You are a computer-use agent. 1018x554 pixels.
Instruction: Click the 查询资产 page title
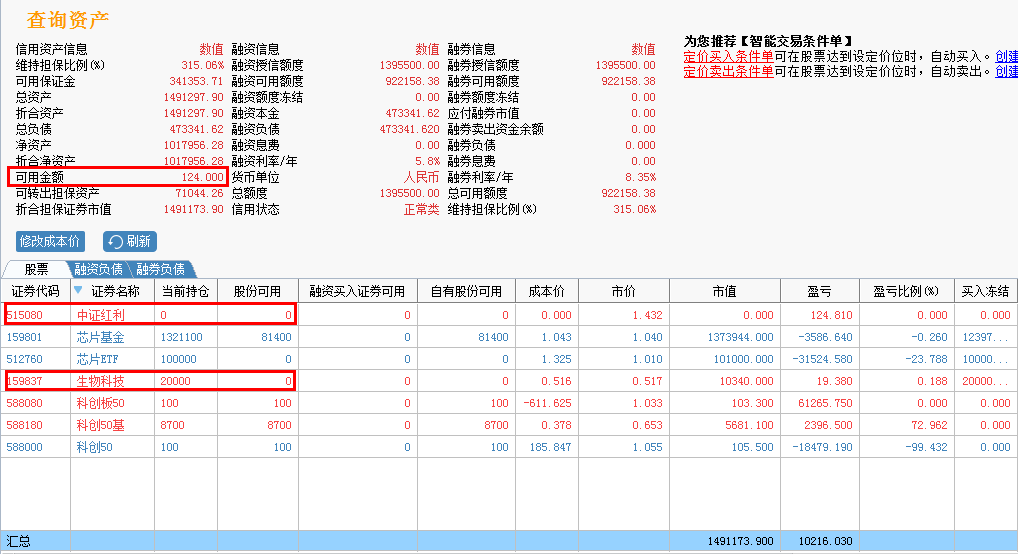coord(68,20)
